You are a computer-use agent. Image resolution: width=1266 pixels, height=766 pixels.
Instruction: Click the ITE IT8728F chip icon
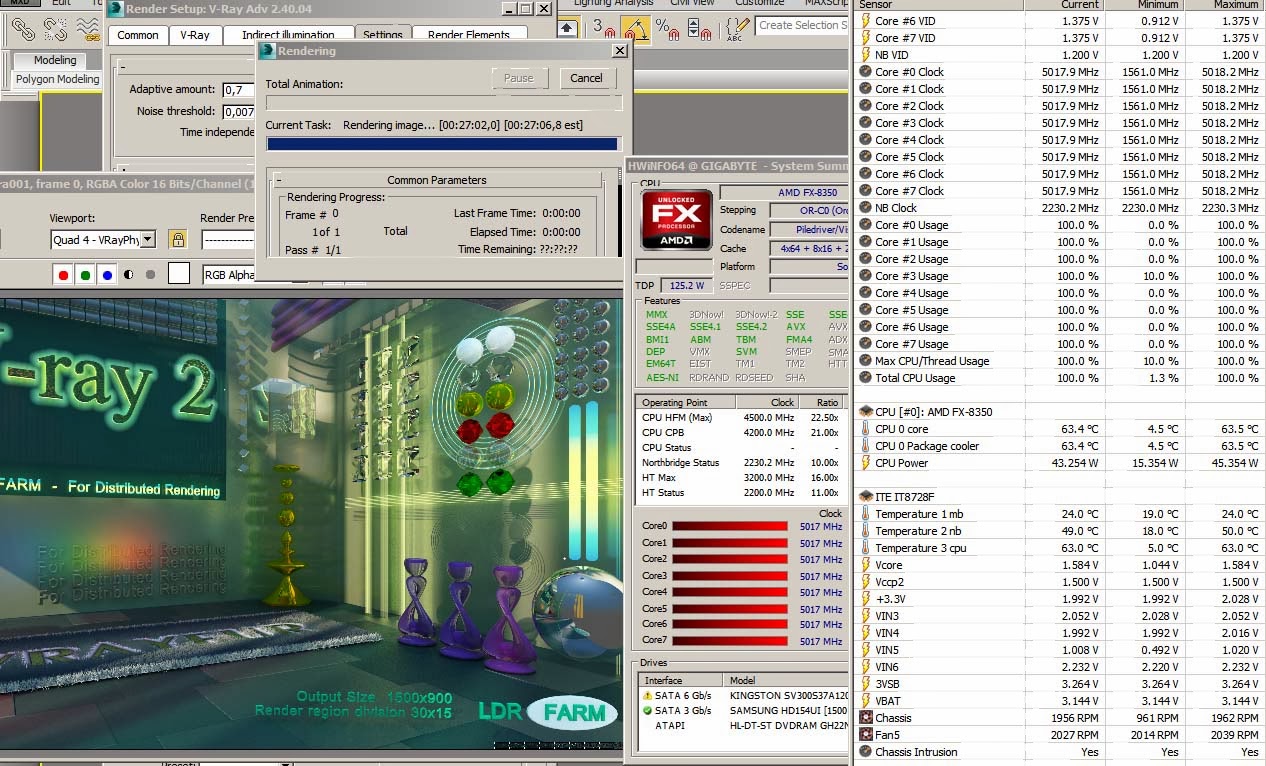coord(866,497)
